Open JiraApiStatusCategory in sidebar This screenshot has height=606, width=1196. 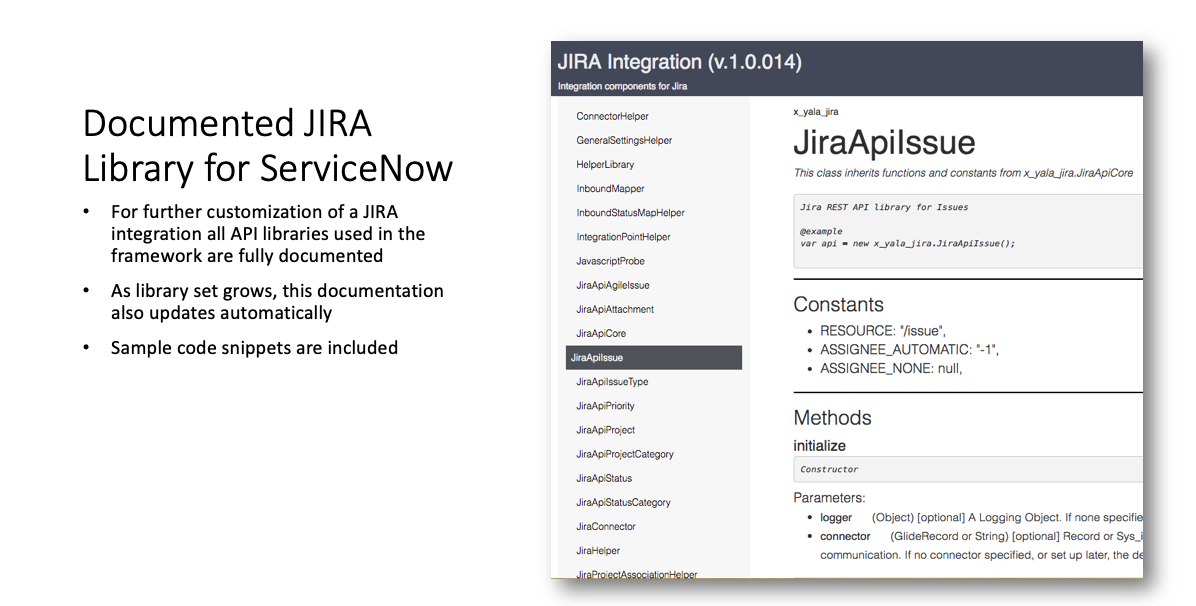623,502
